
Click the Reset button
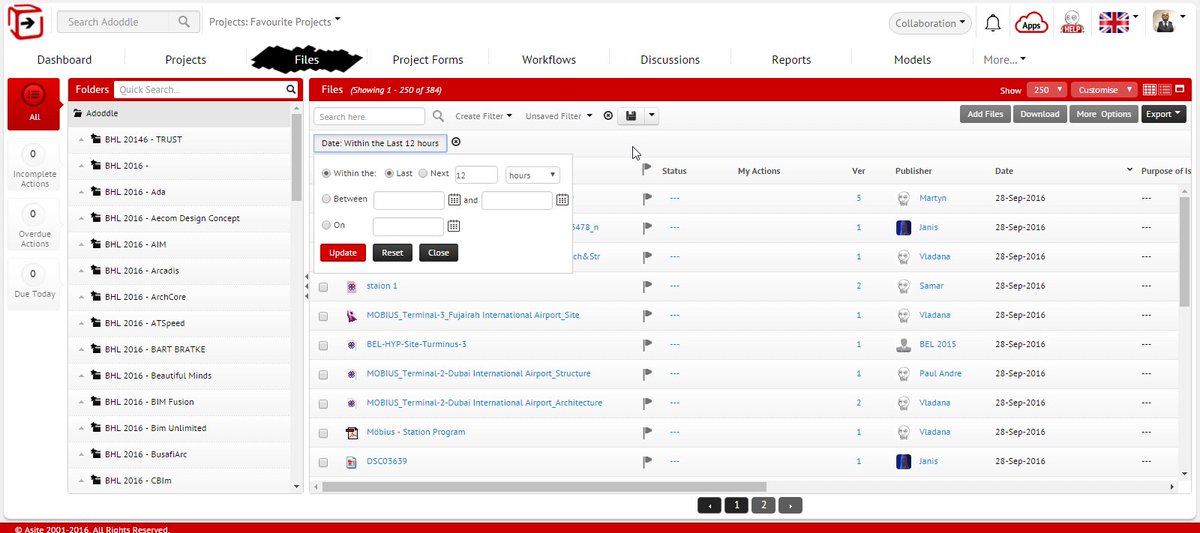pos(392,253)
